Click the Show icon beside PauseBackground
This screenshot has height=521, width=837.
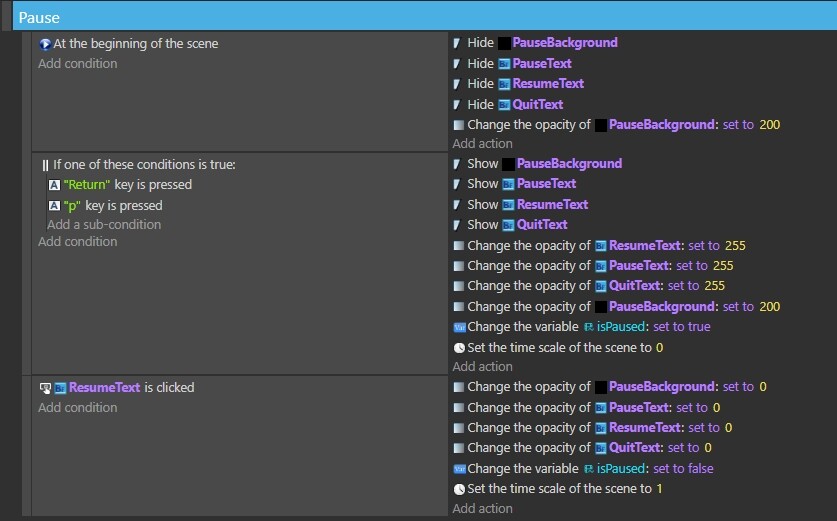tap(457, 164)
